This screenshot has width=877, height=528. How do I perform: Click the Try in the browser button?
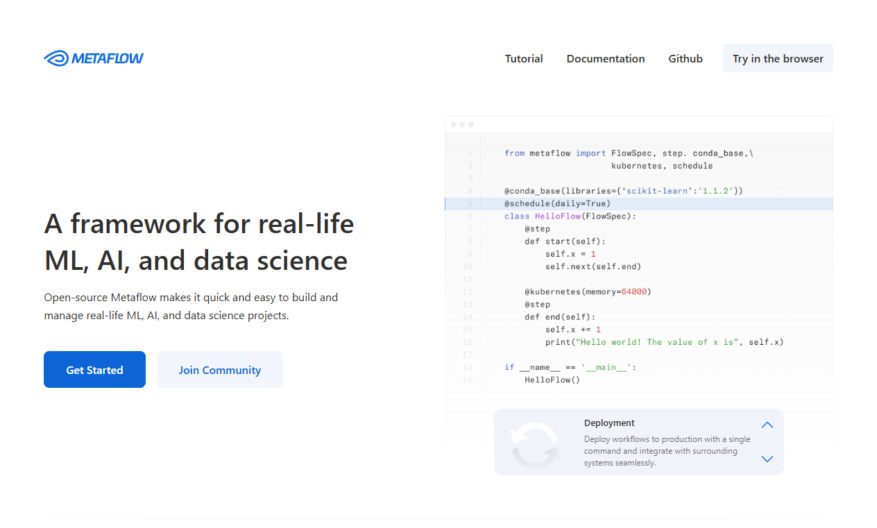tap(777, 58)
